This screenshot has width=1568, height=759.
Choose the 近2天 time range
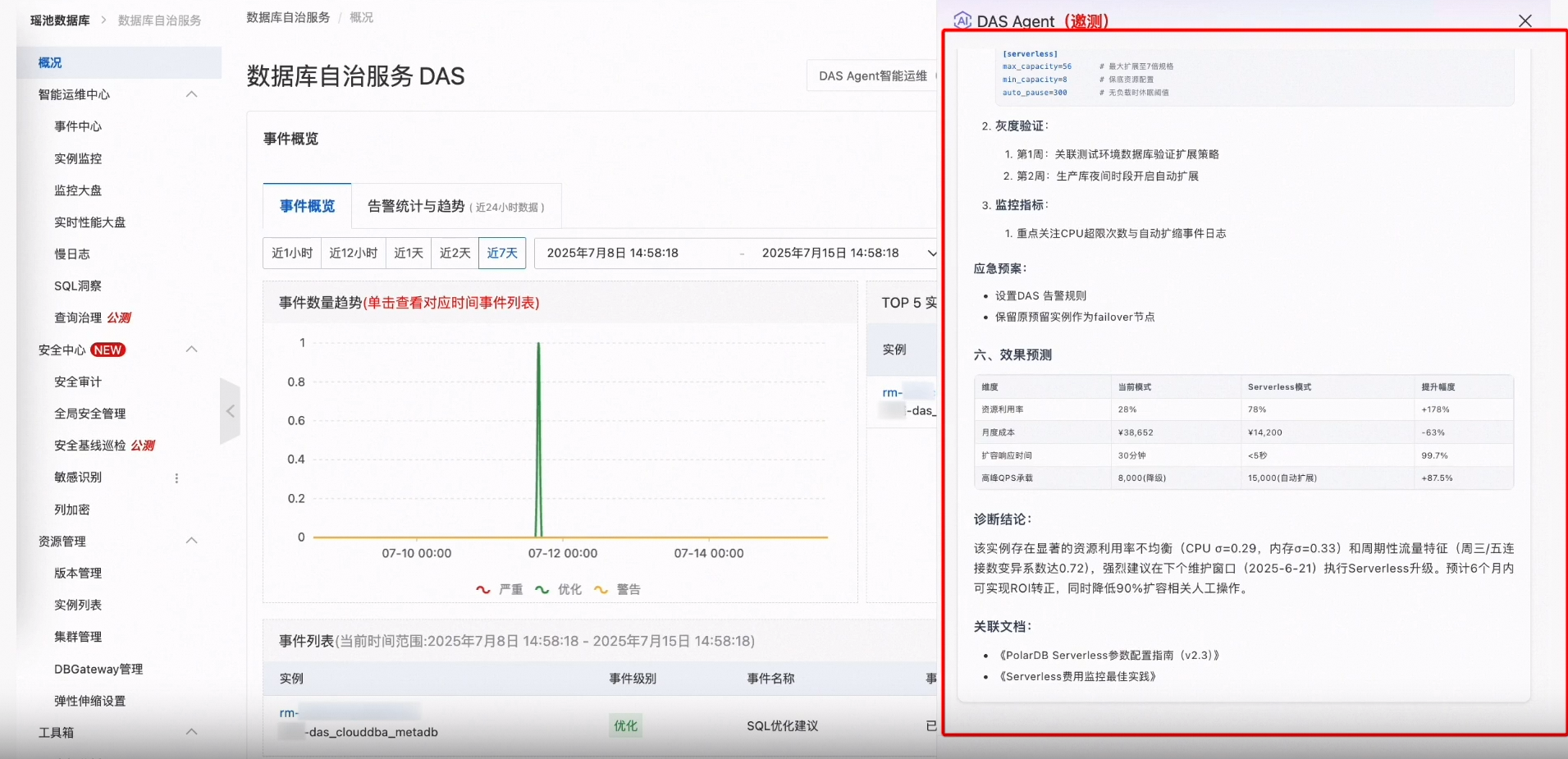(x=455, y=254)
